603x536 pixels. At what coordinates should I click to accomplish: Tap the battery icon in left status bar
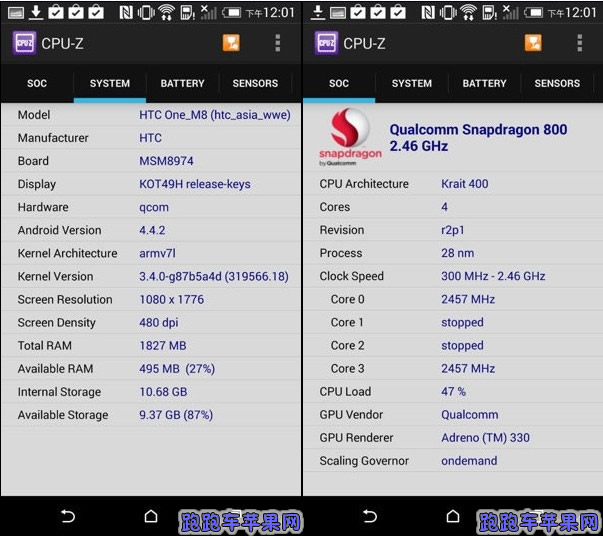231,13
